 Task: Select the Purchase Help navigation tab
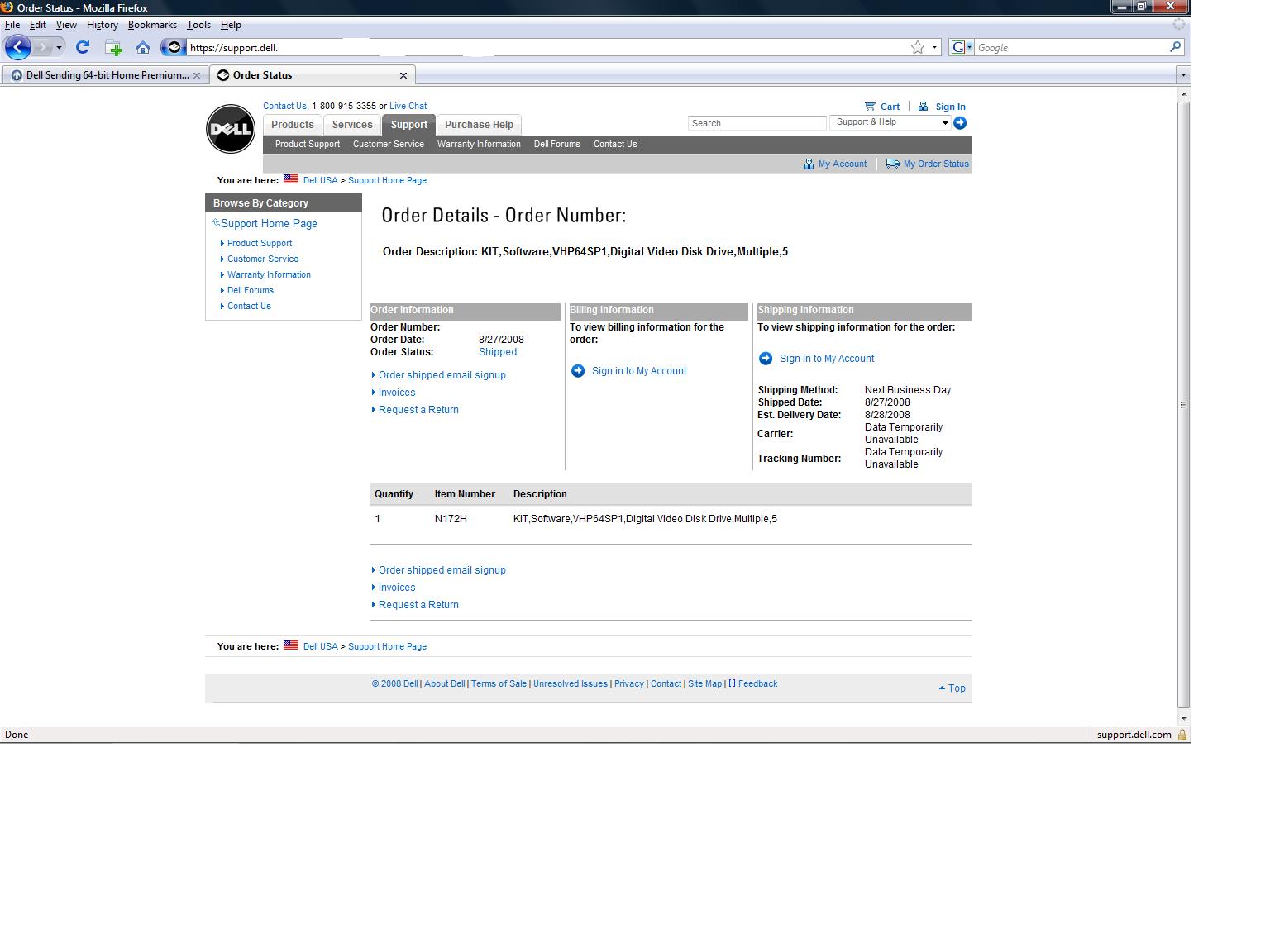coord(479,125)
